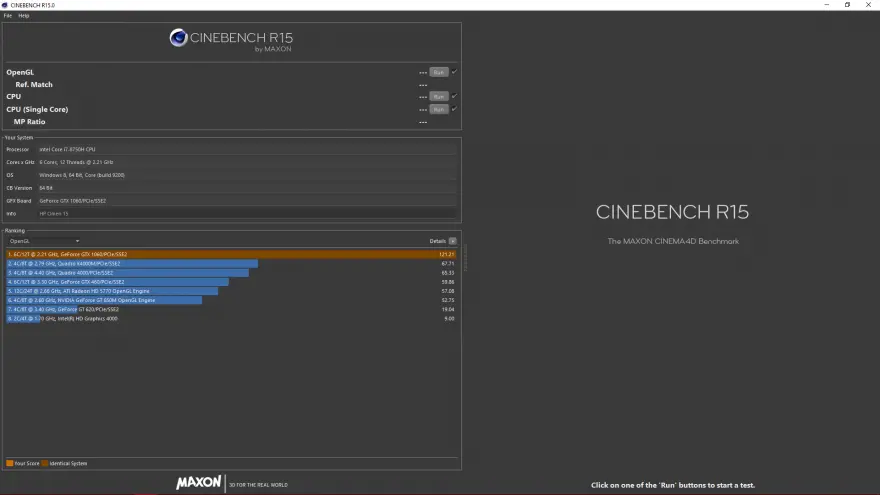880x495 pixels.
Task: Open the OpenGL ranking type dropdown
Action: (x=44, y=241)
